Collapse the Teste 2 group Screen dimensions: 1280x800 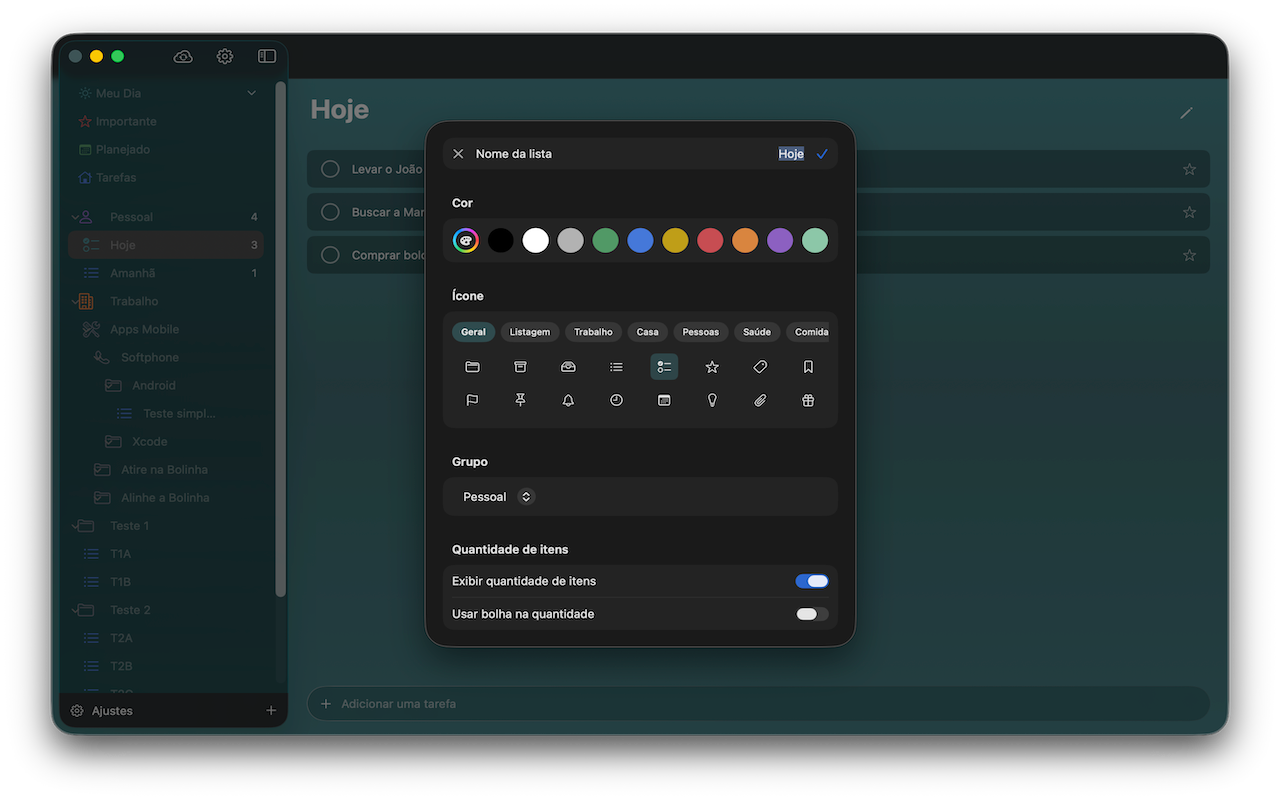click(75, 609)
